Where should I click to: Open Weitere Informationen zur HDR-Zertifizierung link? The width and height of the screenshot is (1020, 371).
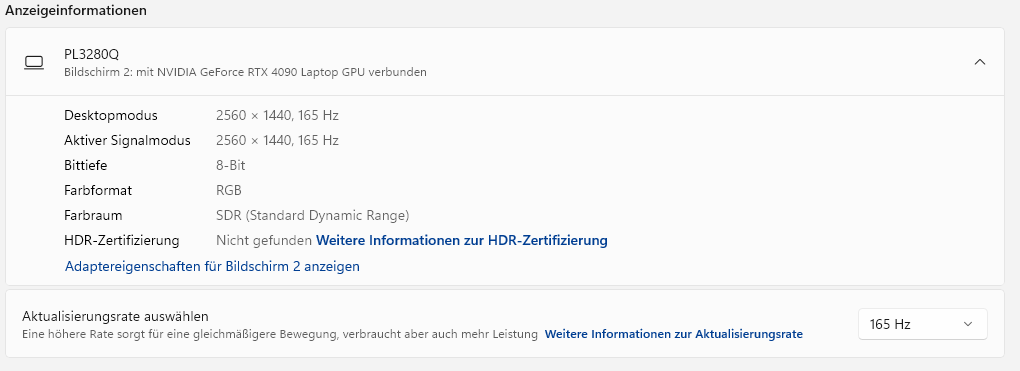(x=462, y=240)
